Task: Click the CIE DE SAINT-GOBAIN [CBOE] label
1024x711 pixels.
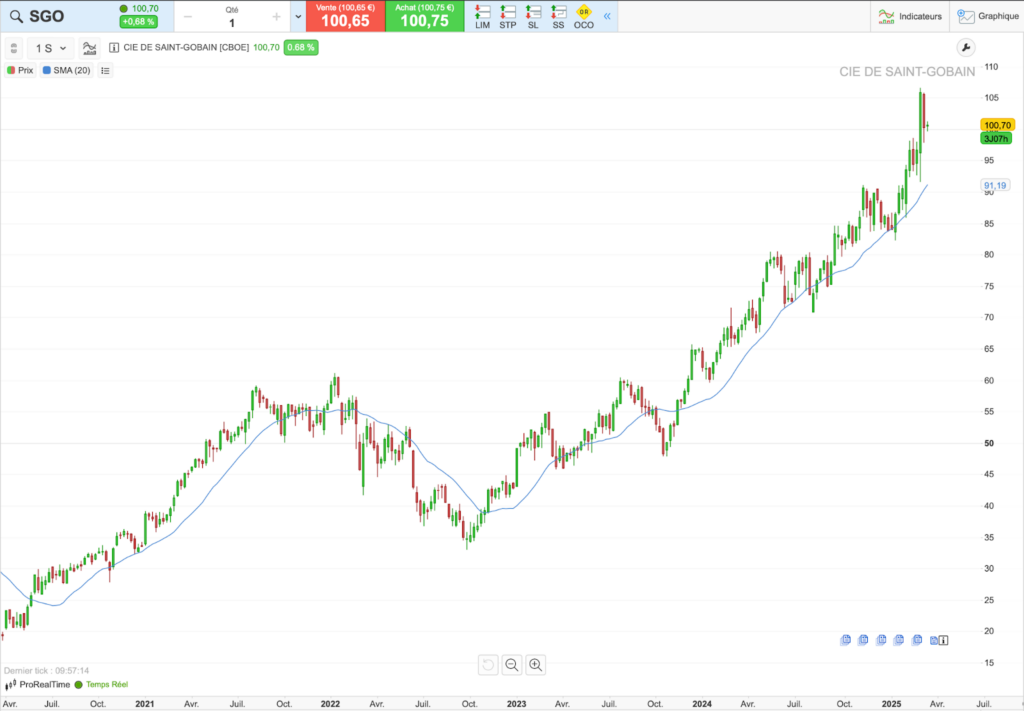Action: click(x=186, y=48)
